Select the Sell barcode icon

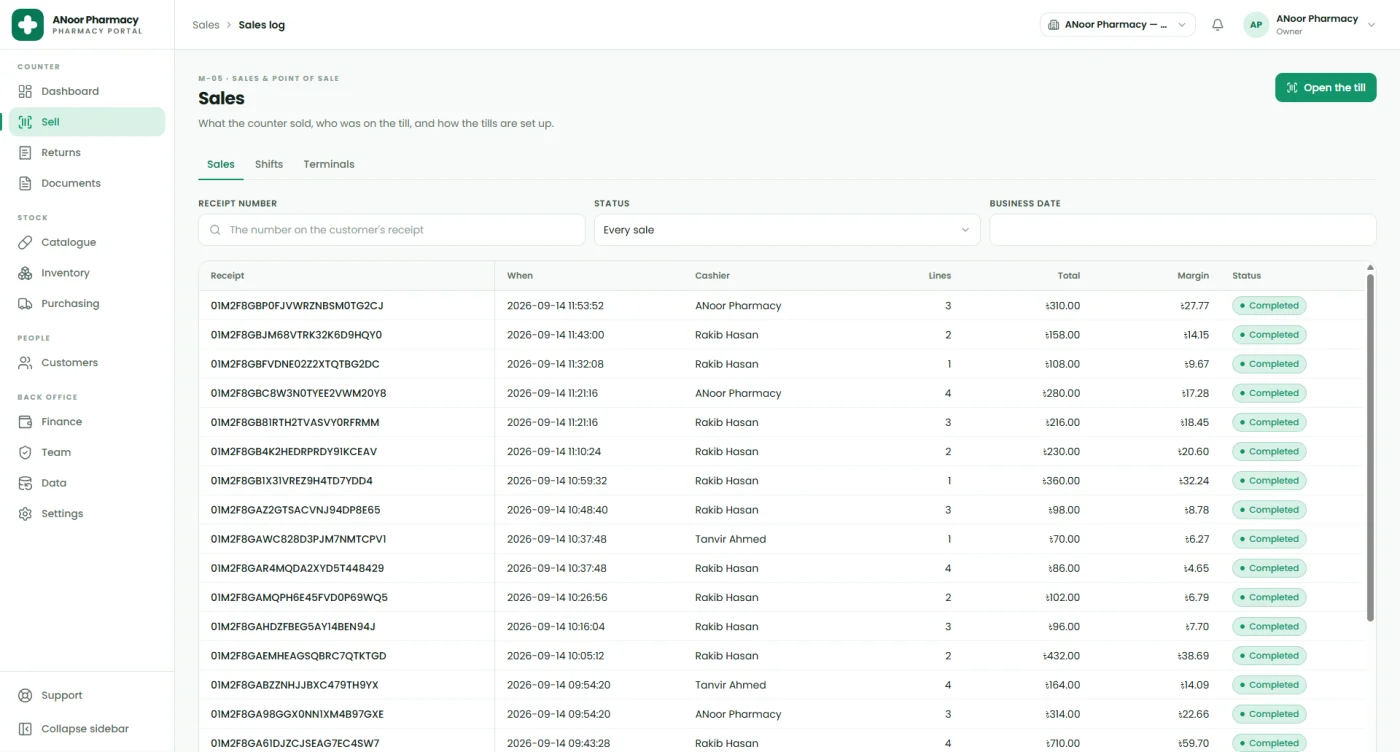click(x=25, y=122)
